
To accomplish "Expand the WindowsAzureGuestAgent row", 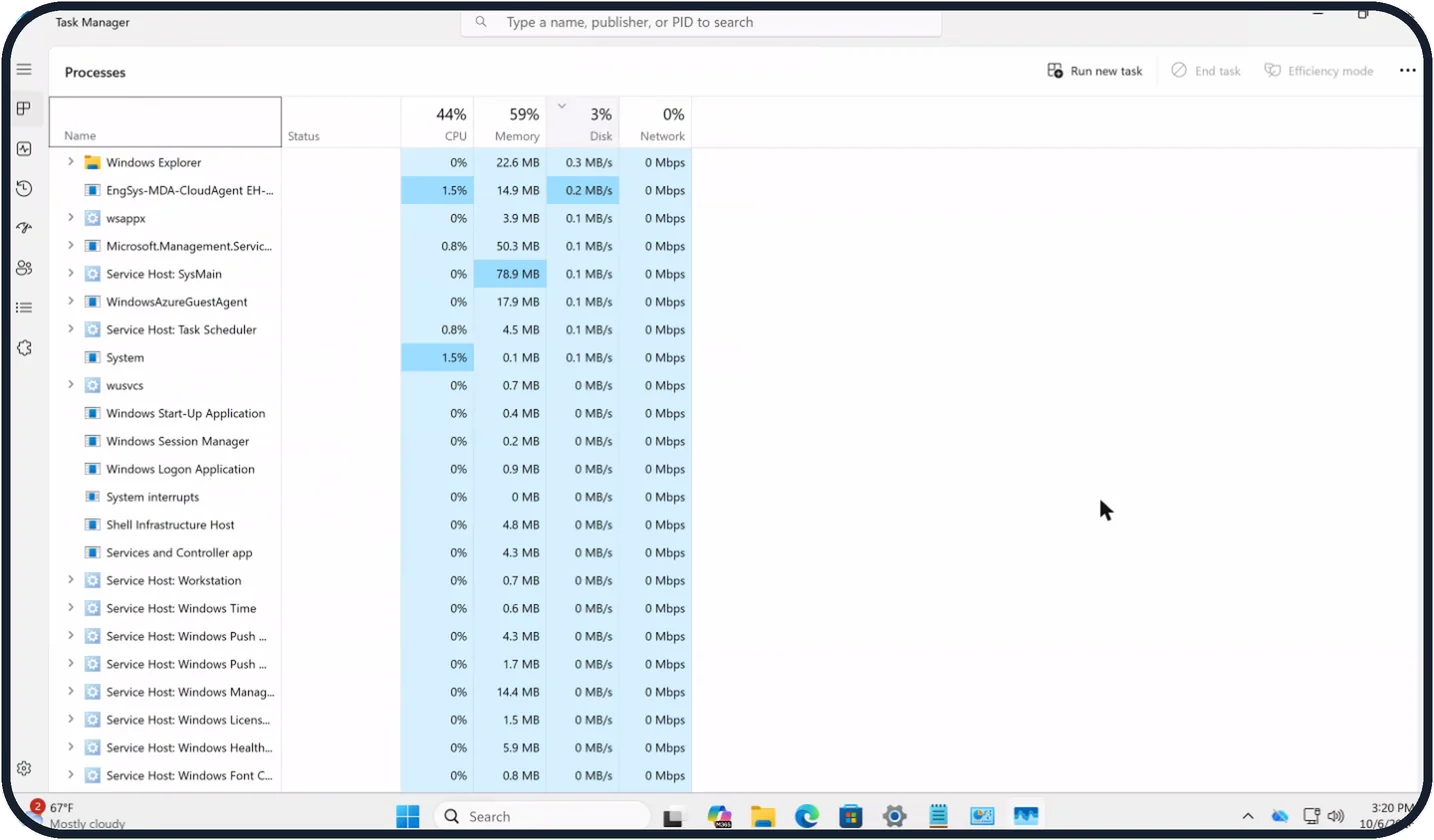I will click(x=70, y=301).
